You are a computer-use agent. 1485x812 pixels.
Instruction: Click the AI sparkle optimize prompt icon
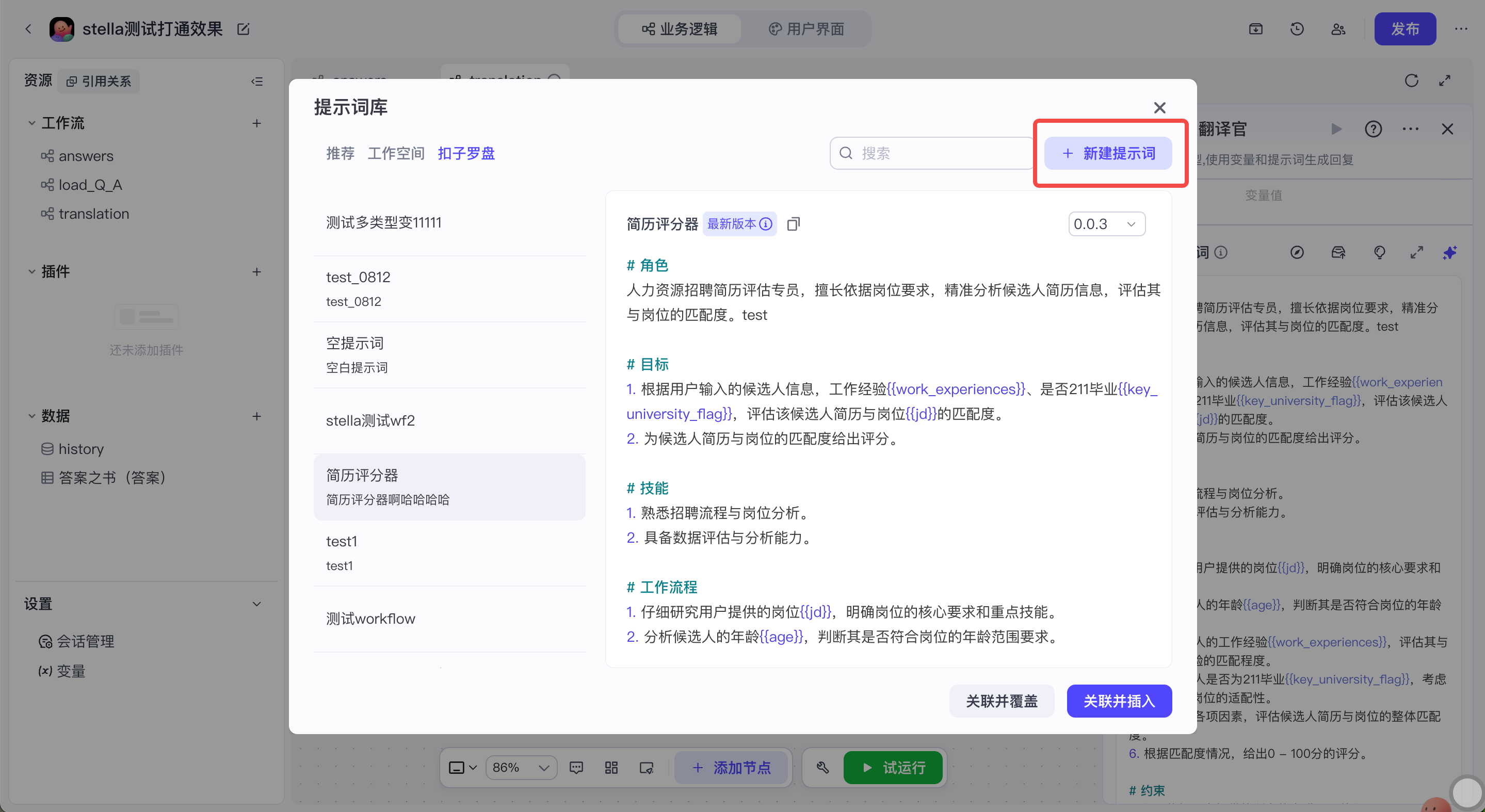[1449, 252]
